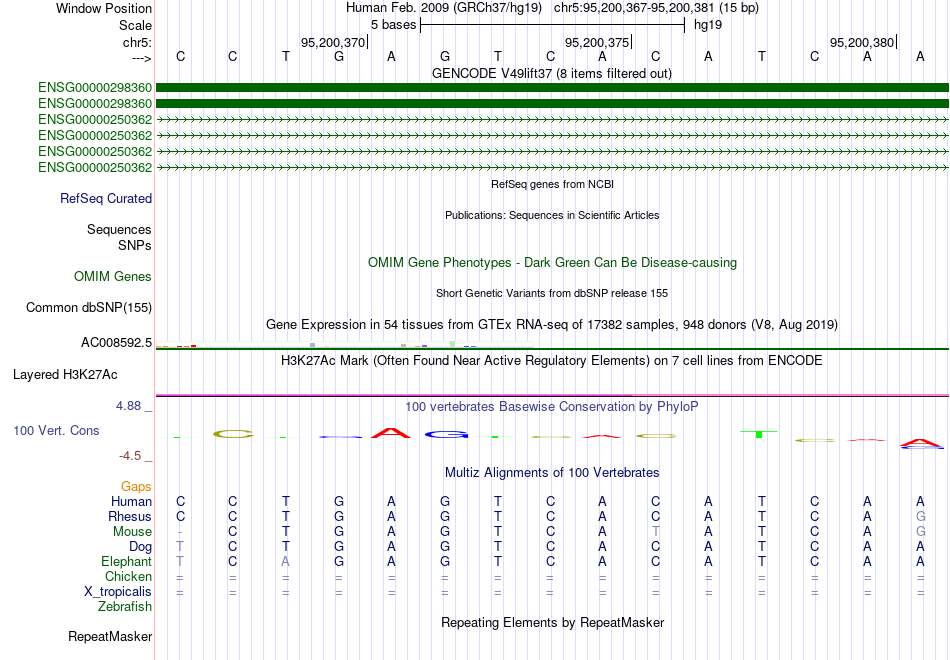Screen dimensions: 950x660
Task: Open the H3K27Ac Mark track title
Action: tap(552, 361)
